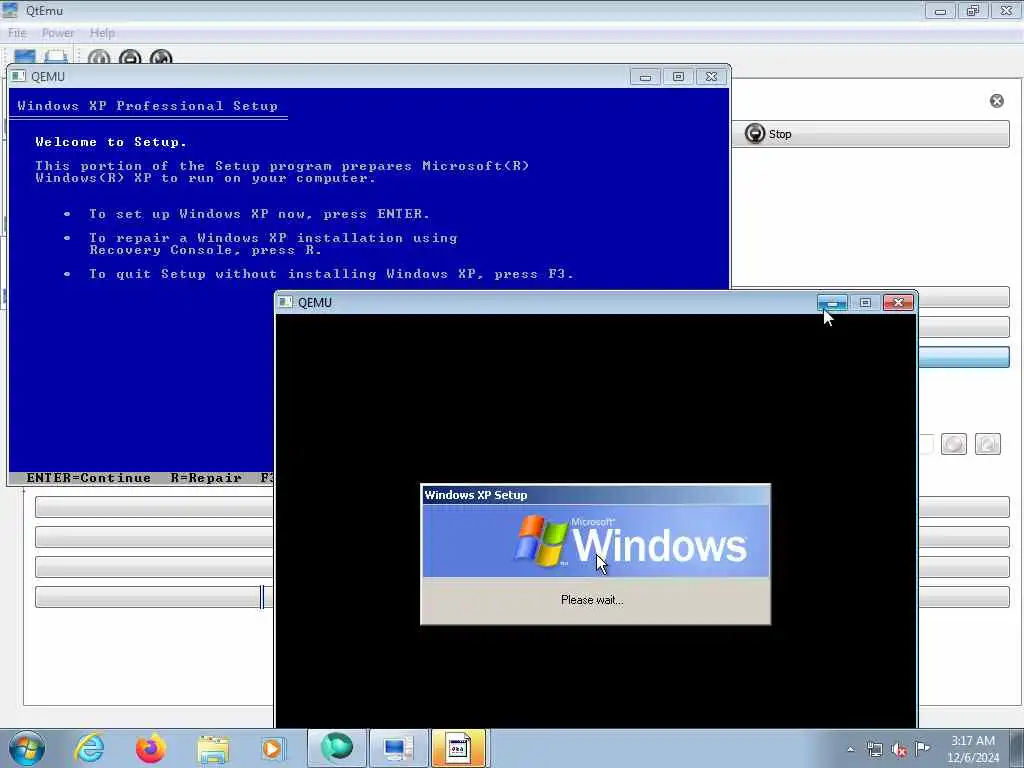Open Windows Explorer from the taskbar
This screenshot has height=768, width=1024.
[x=213, y=748]
